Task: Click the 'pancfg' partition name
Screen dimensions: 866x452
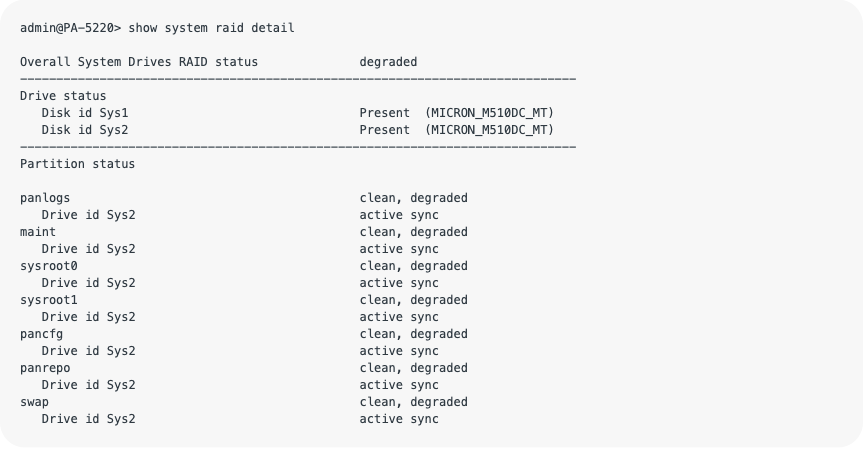Action: (x=42, y=334)
